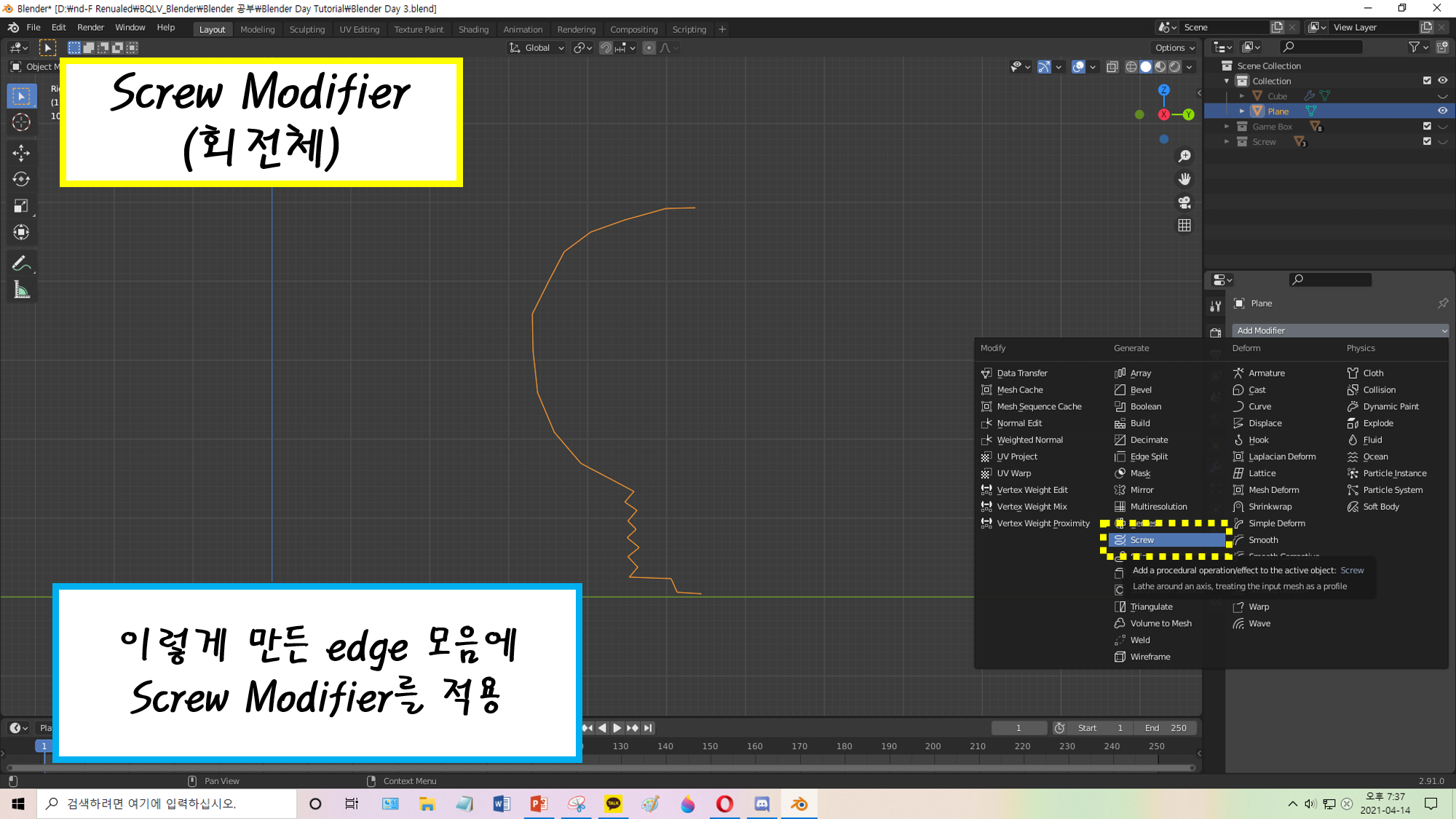This screenshot has height=819, width=1456.
Task: Uncheck the Screw collection checkbox
Action: 1427,141
